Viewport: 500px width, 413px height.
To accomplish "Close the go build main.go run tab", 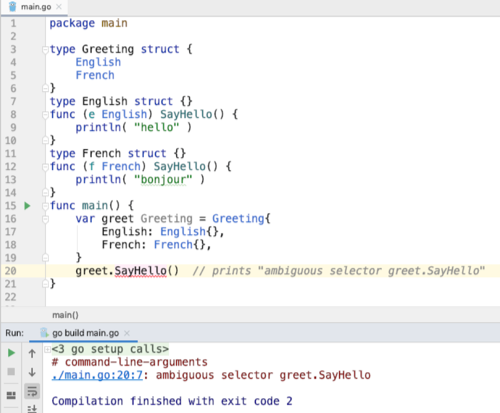I will 127,333.
